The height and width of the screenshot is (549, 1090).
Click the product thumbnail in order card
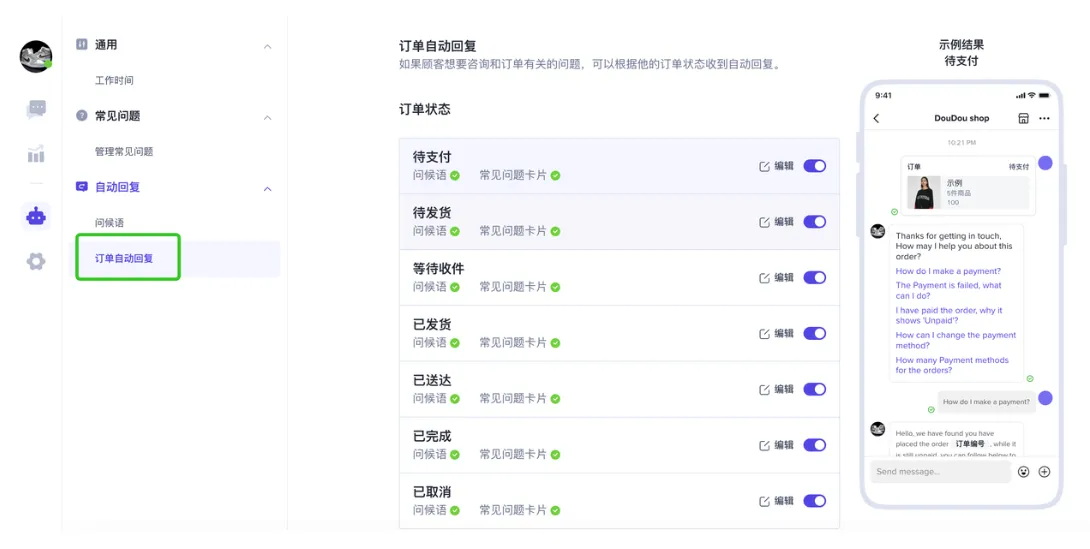pyautogui.click(x=924, y=192)
